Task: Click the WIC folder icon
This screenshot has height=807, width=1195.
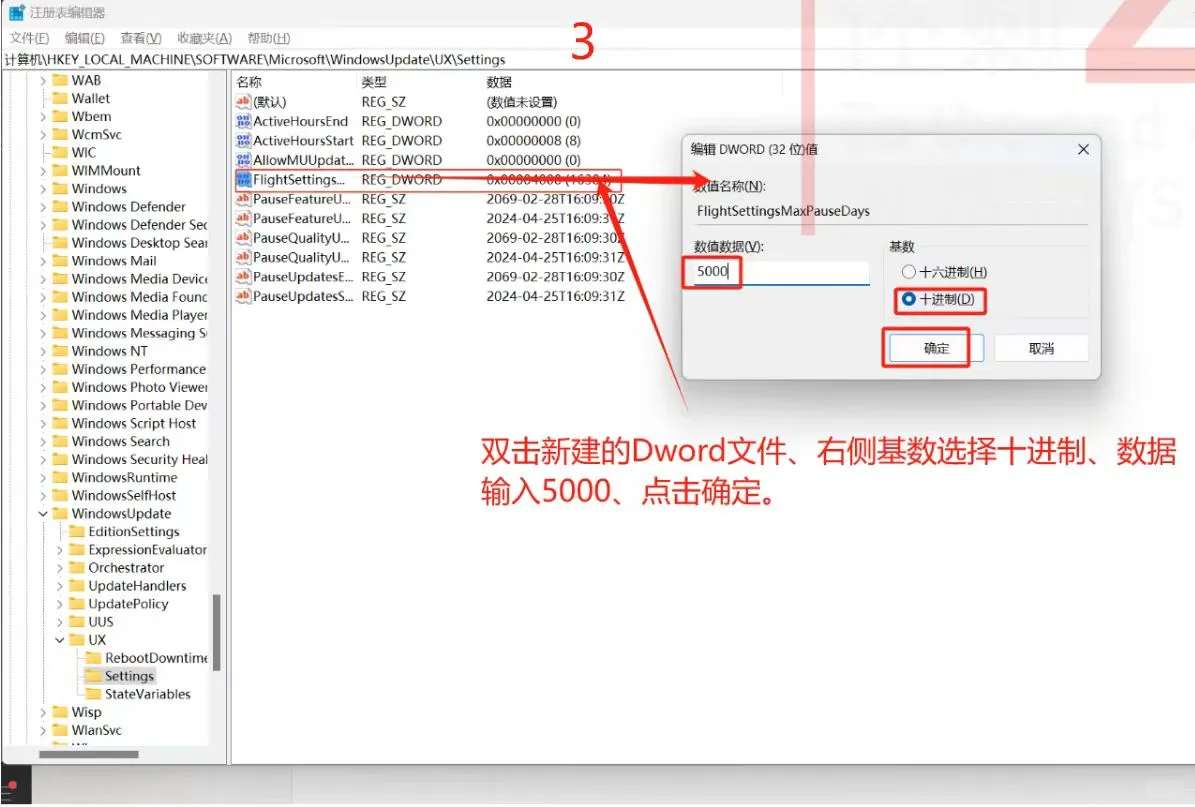Action: point(59,152)
